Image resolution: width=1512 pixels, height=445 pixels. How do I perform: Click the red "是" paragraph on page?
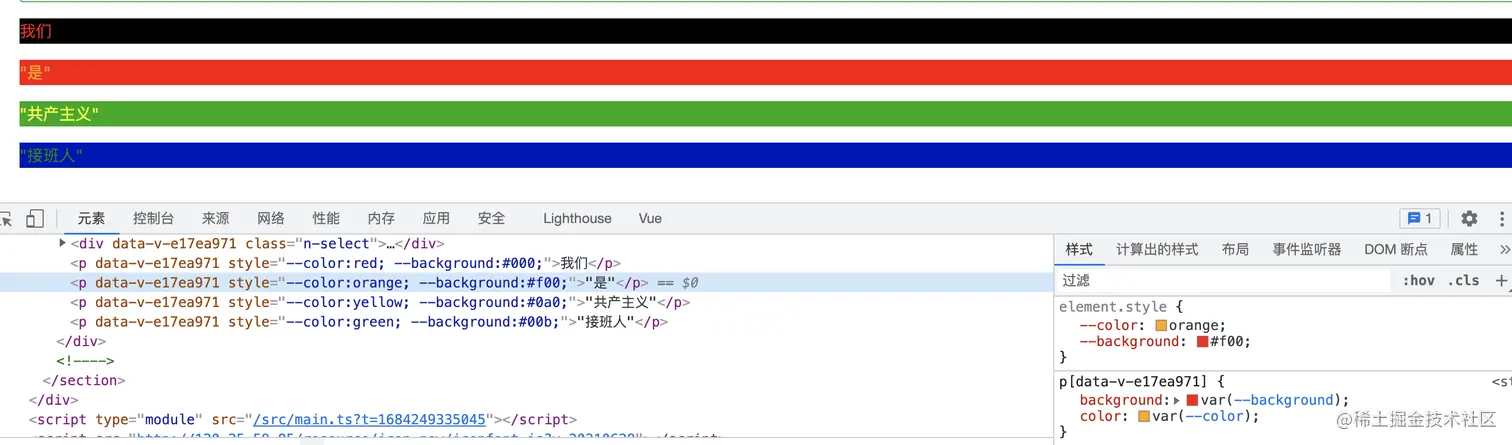[x=766, y=72]
